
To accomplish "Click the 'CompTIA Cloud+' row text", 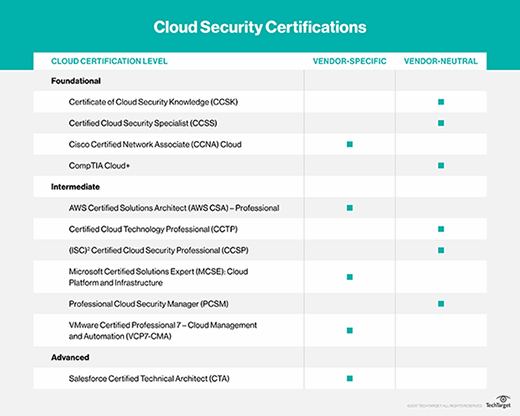I will [99, 166].
